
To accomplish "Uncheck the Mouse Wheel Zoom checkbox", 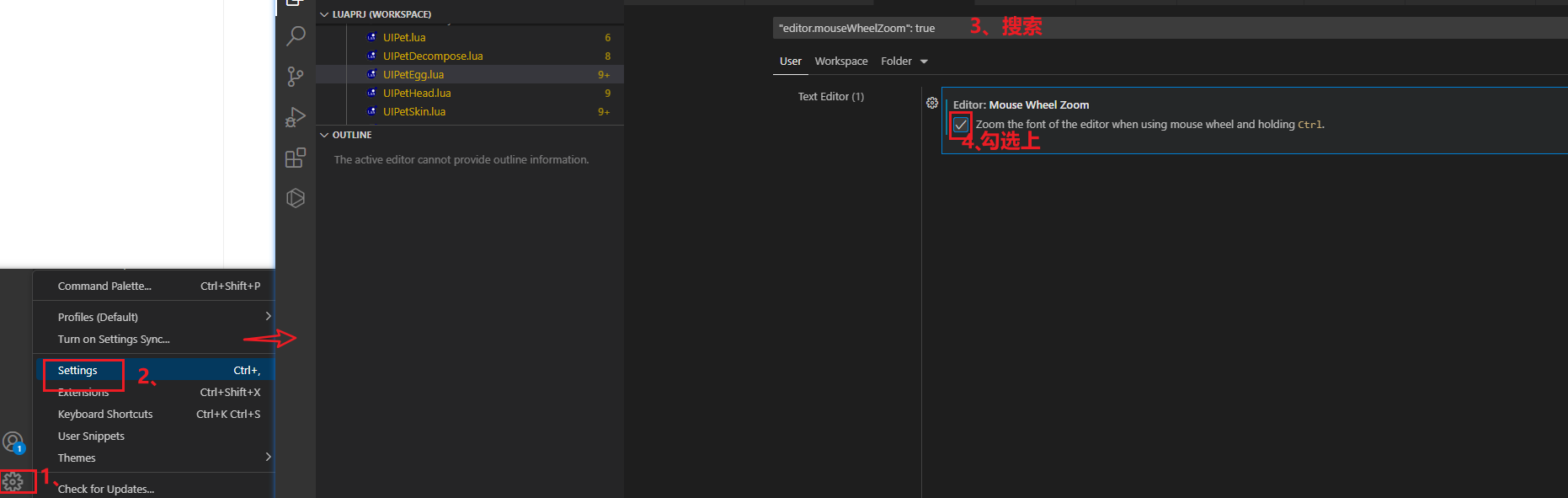I will tap(961, 125).
